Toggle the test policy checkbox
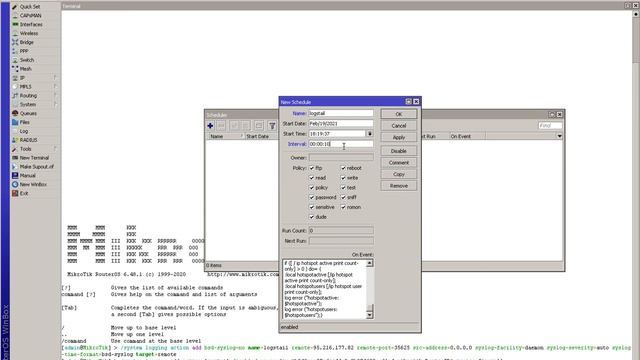 coord(343,188)
